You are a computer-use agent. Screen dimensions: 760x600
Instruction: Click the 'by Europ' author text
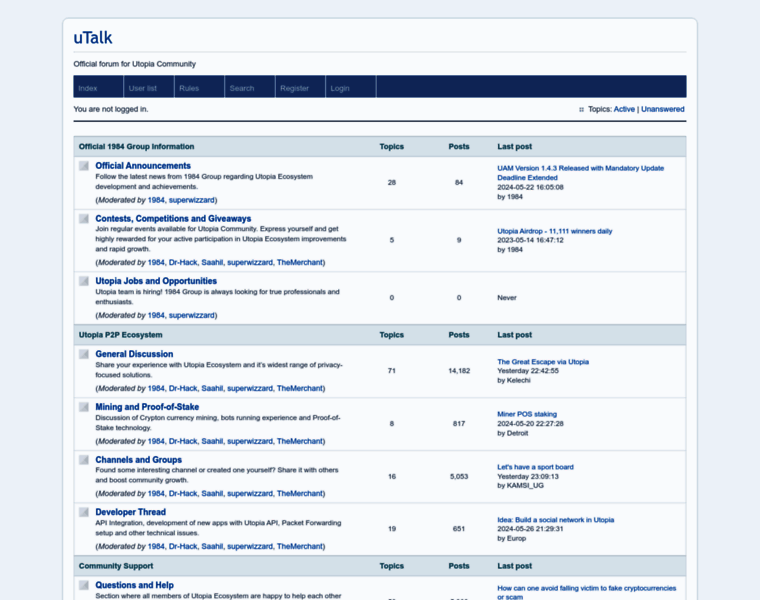pos(511,538)
